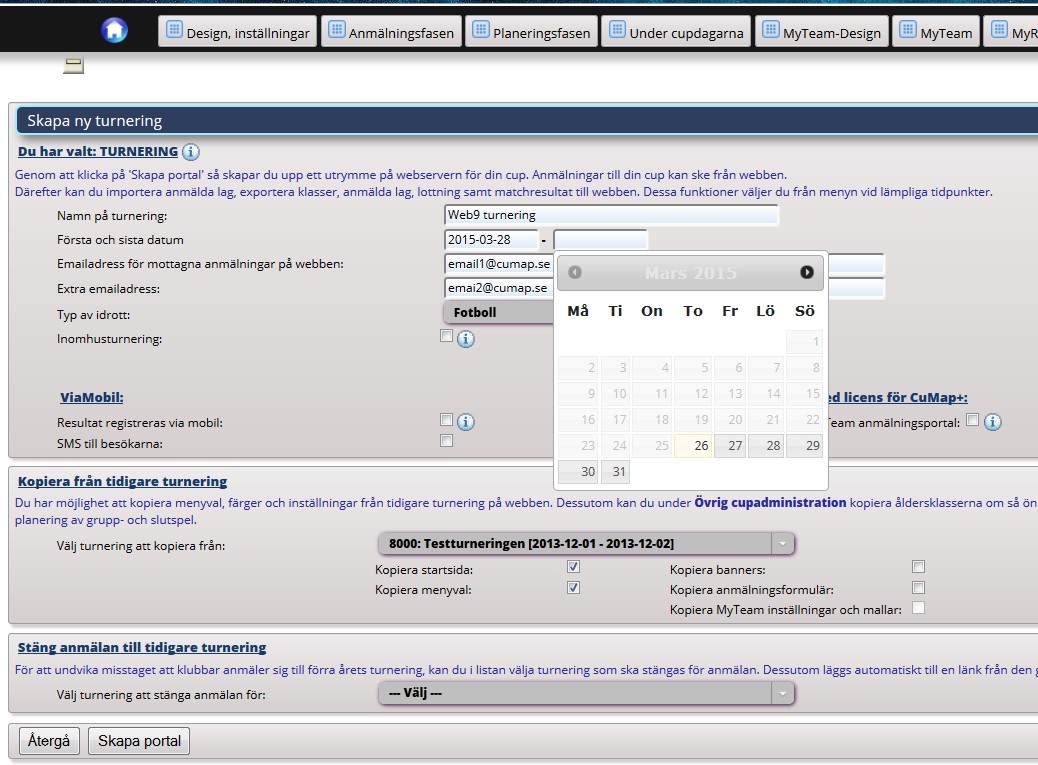Select day 31 in the calendar

[x=615, y=472]
